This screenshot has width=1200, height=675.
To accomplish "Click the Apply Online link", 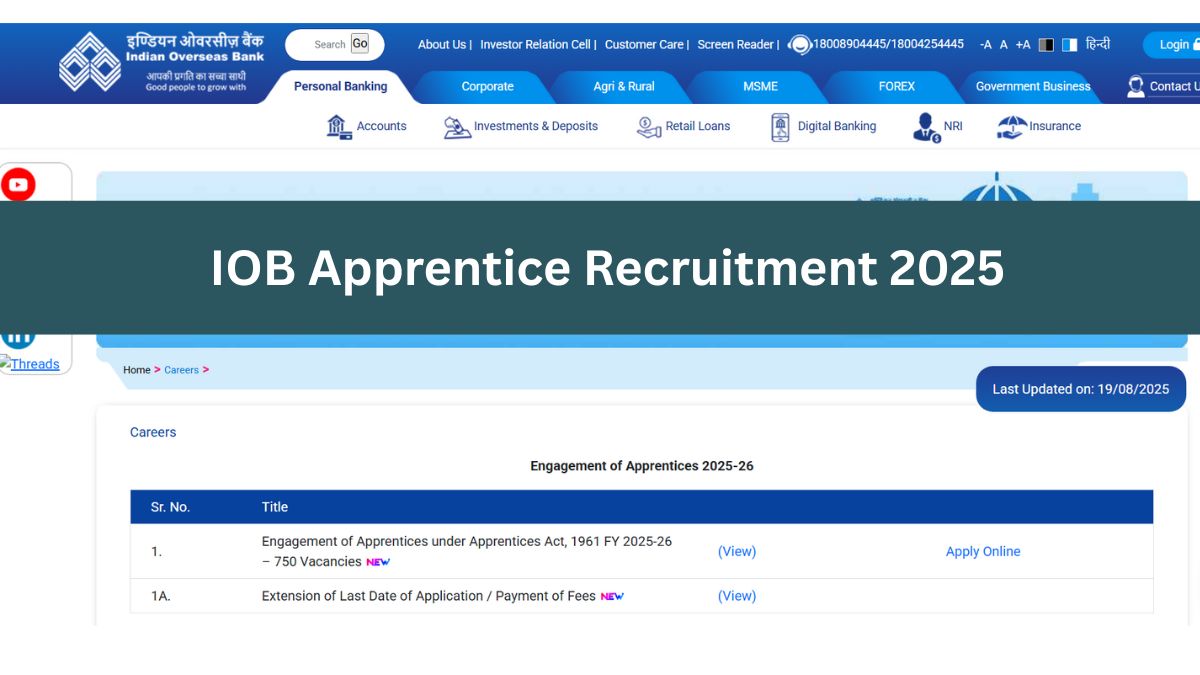I will [983, 552].
